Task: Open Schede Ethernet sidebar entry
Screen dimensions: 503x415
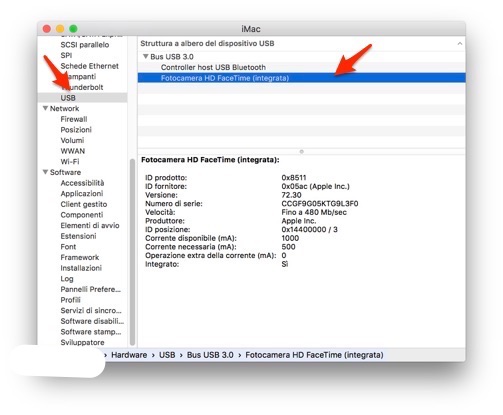Action: click(x=89, y=66)
